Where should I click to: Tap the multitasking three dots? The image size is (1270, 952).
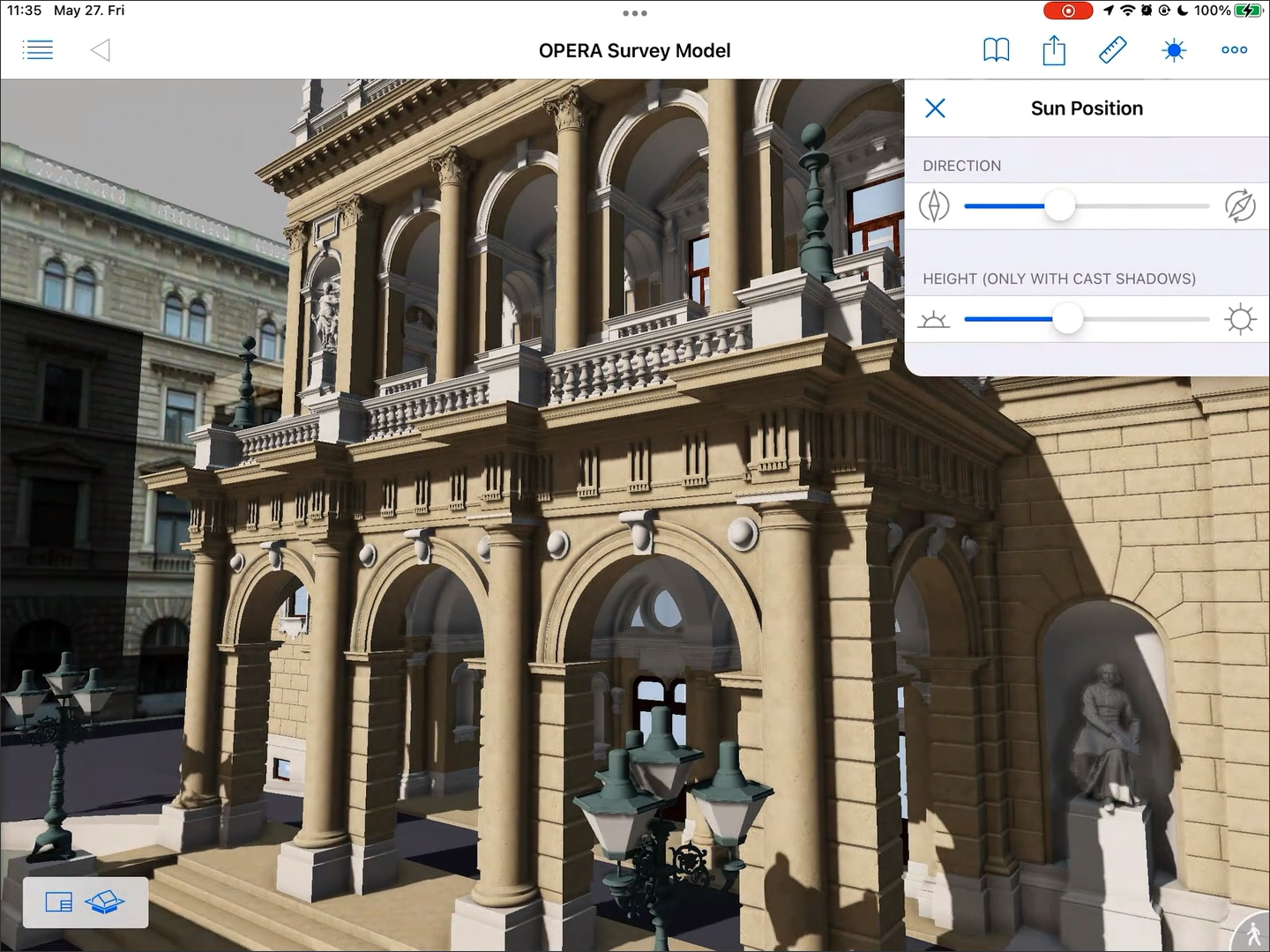tap(635, 13)
